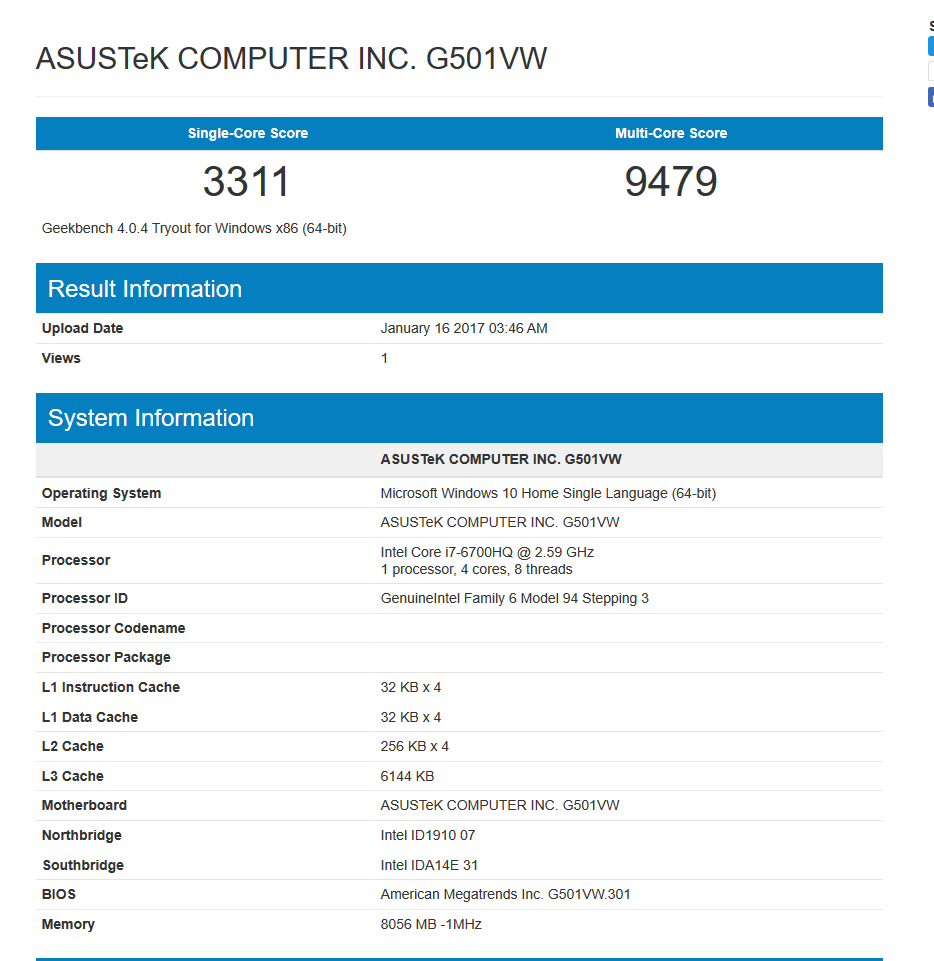Click the L3 Cache value 6144 KB

click(x=407, y=776)
